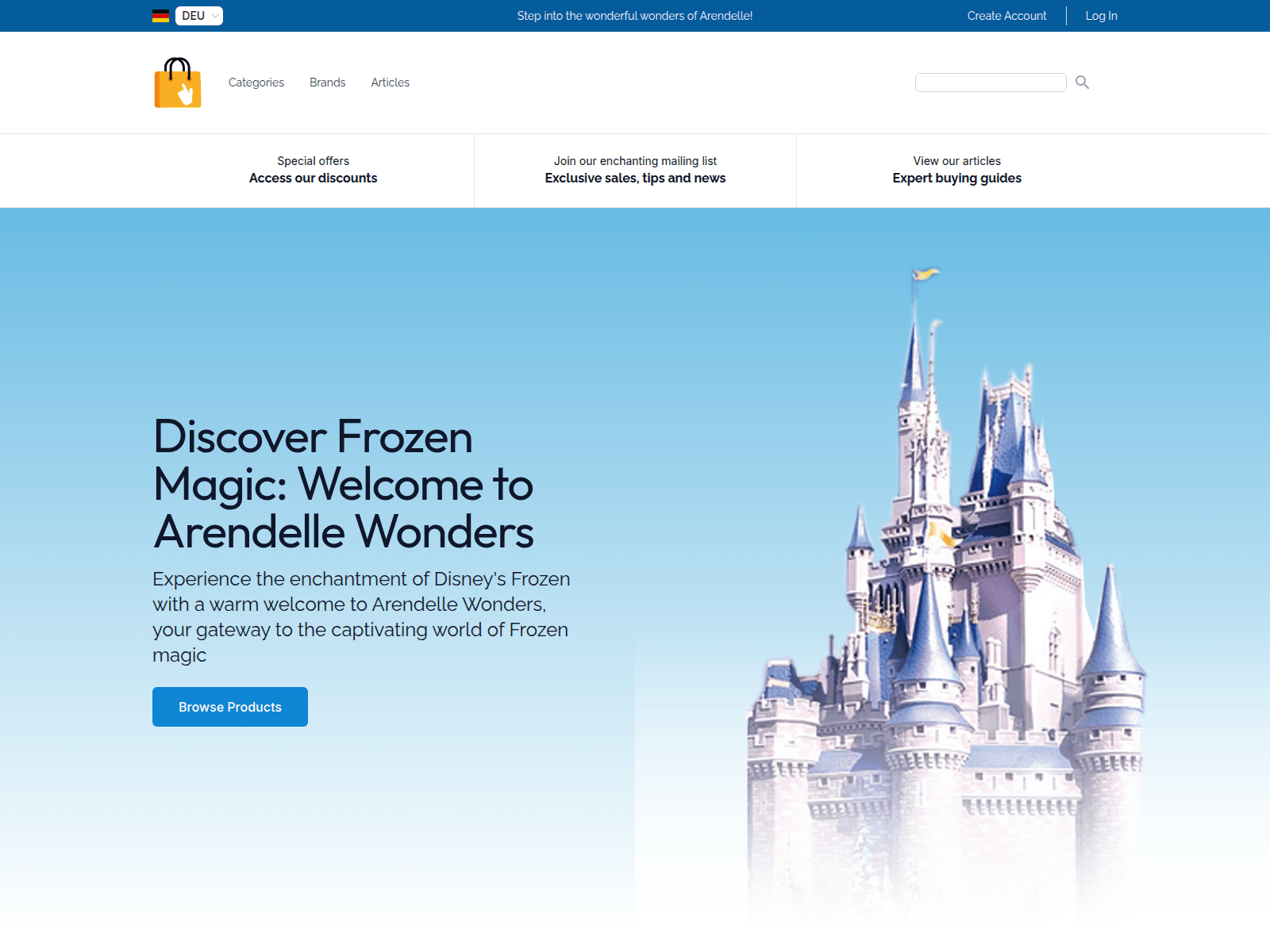This screenshot has width=1270, height=952.
Task: Open the Brands navigation menu
Action: tap(327, 82)
